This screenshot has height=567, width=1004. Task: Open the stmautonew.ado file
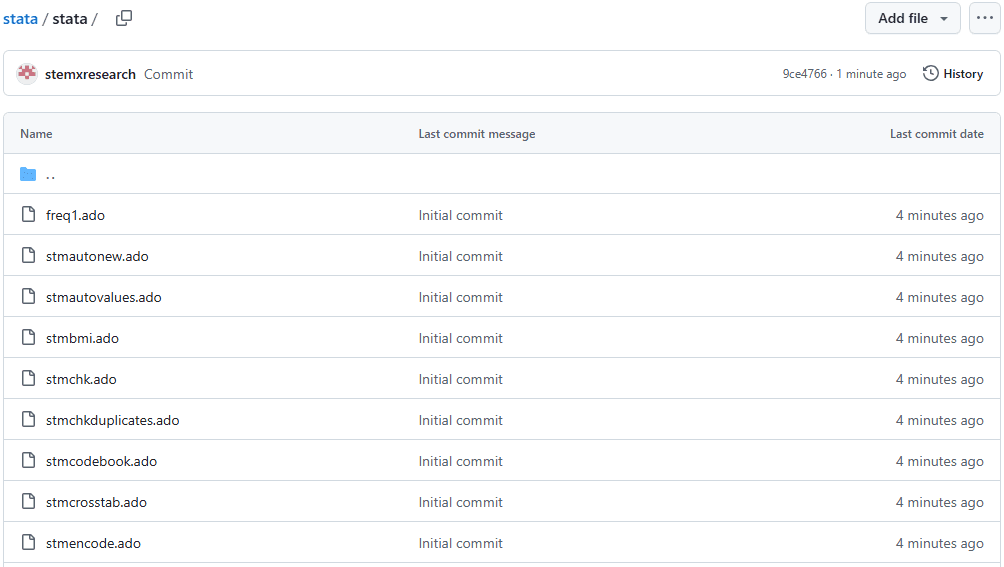97,256
